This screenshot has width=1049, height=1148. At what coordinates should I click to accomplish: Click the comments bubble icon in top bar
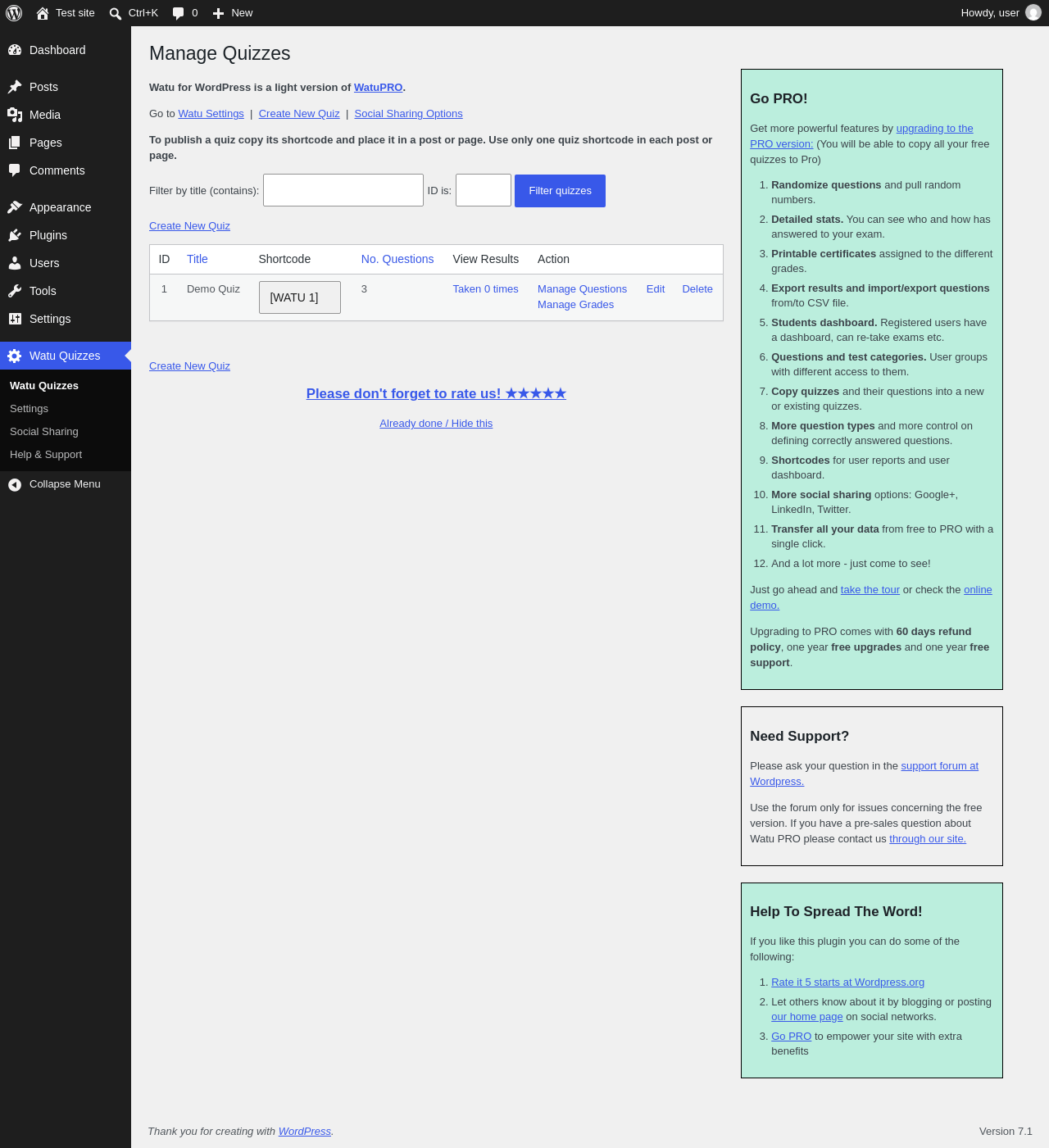tap(179, 13)
